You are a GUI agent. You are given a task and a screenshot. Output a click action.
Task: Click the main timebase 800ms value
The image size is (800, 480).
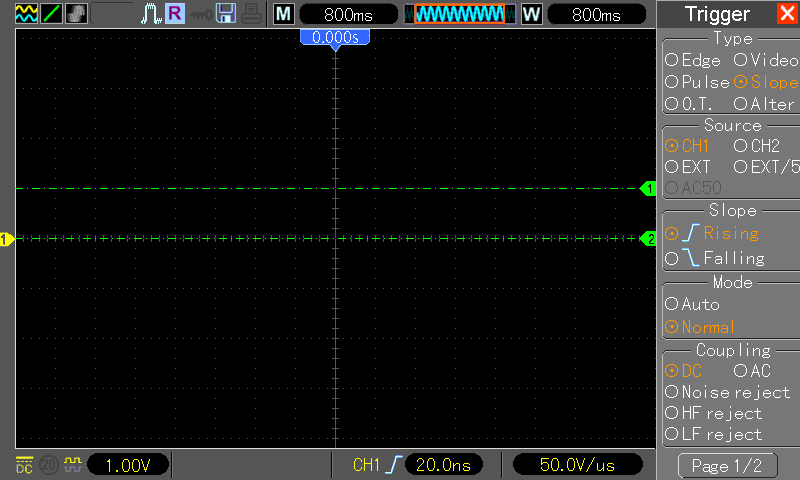click(x=348, y=14)
